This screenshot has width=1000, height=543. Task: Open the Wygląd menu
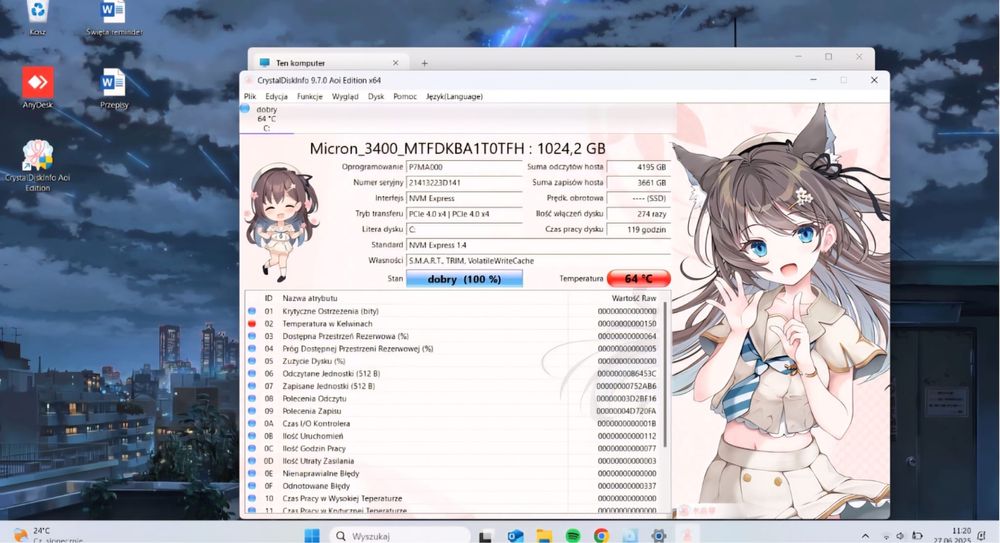pos(345,96)
